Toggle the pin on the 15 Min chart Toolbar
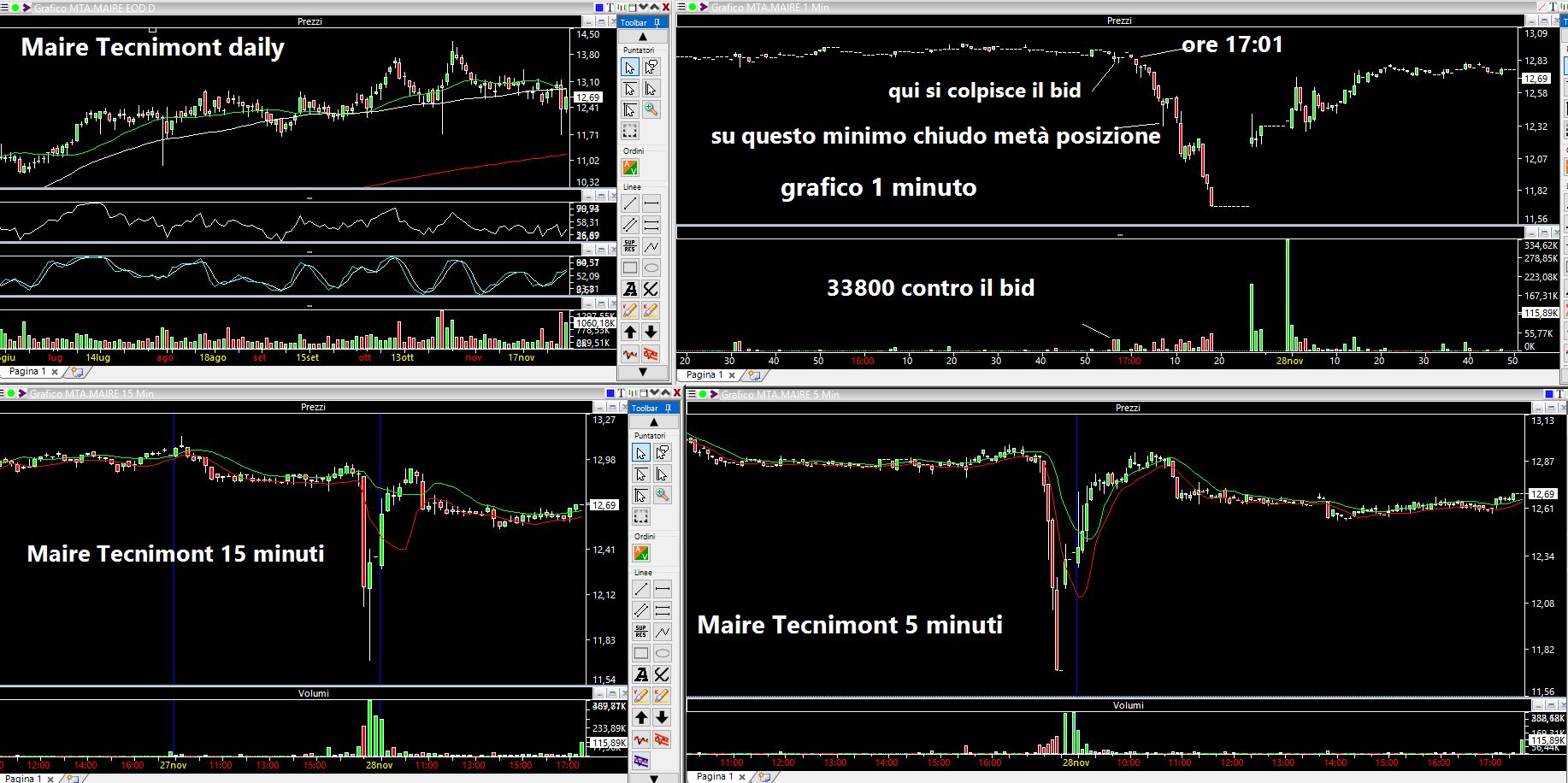 [x=668, y=408]
